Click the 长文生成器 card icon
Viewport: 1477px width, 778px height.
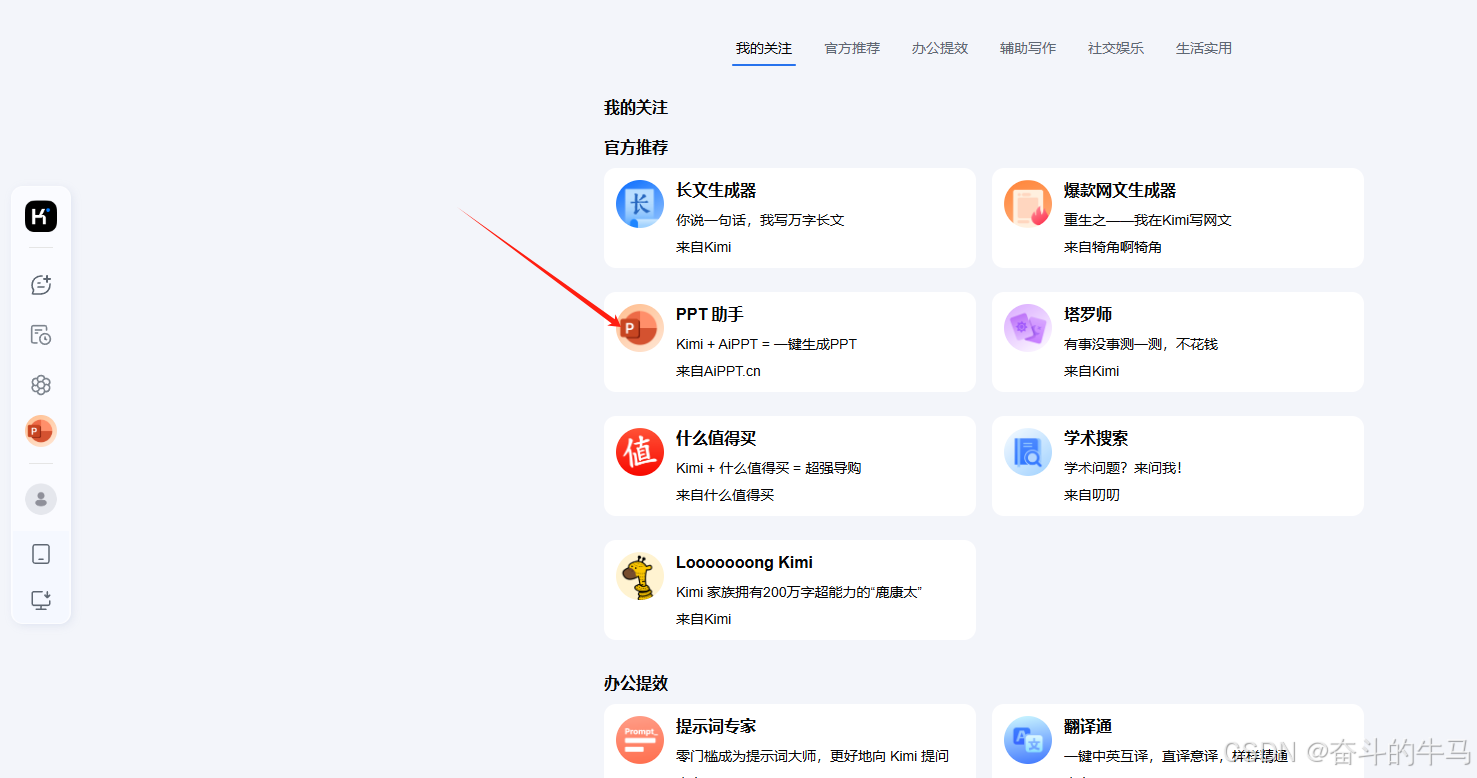pyautogui.click(x=640, y=204)
